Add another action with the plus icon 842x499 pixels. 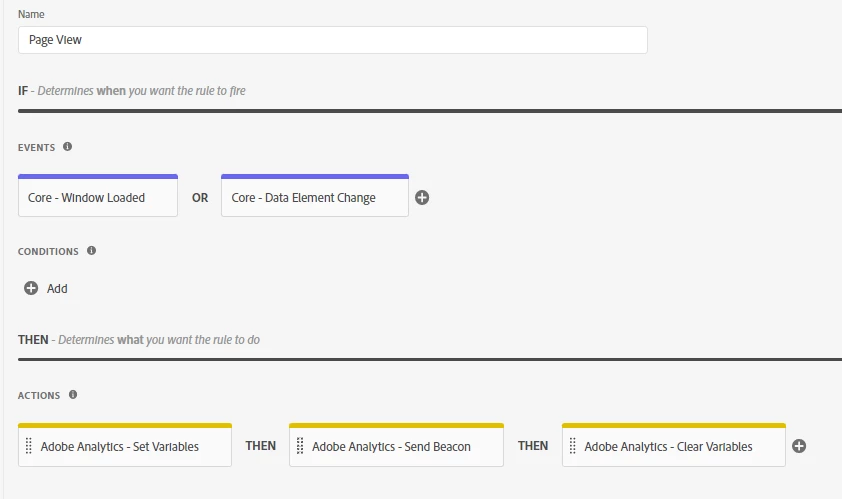coord(799,446)
